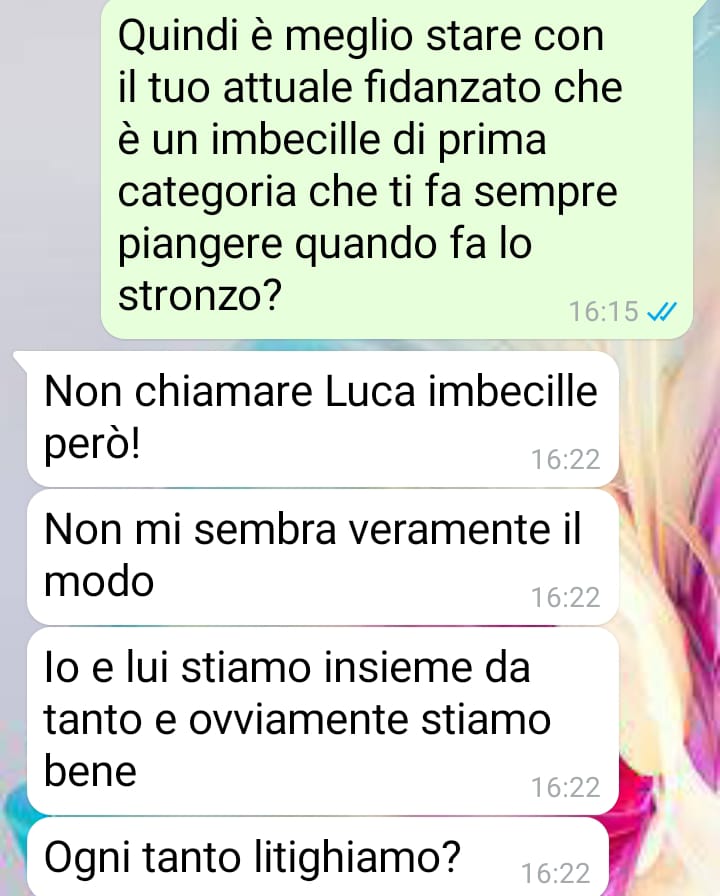Tap the 16:22 timestamp under 'però!'
The width and height of the screenshot is (720, 896).
566,459
